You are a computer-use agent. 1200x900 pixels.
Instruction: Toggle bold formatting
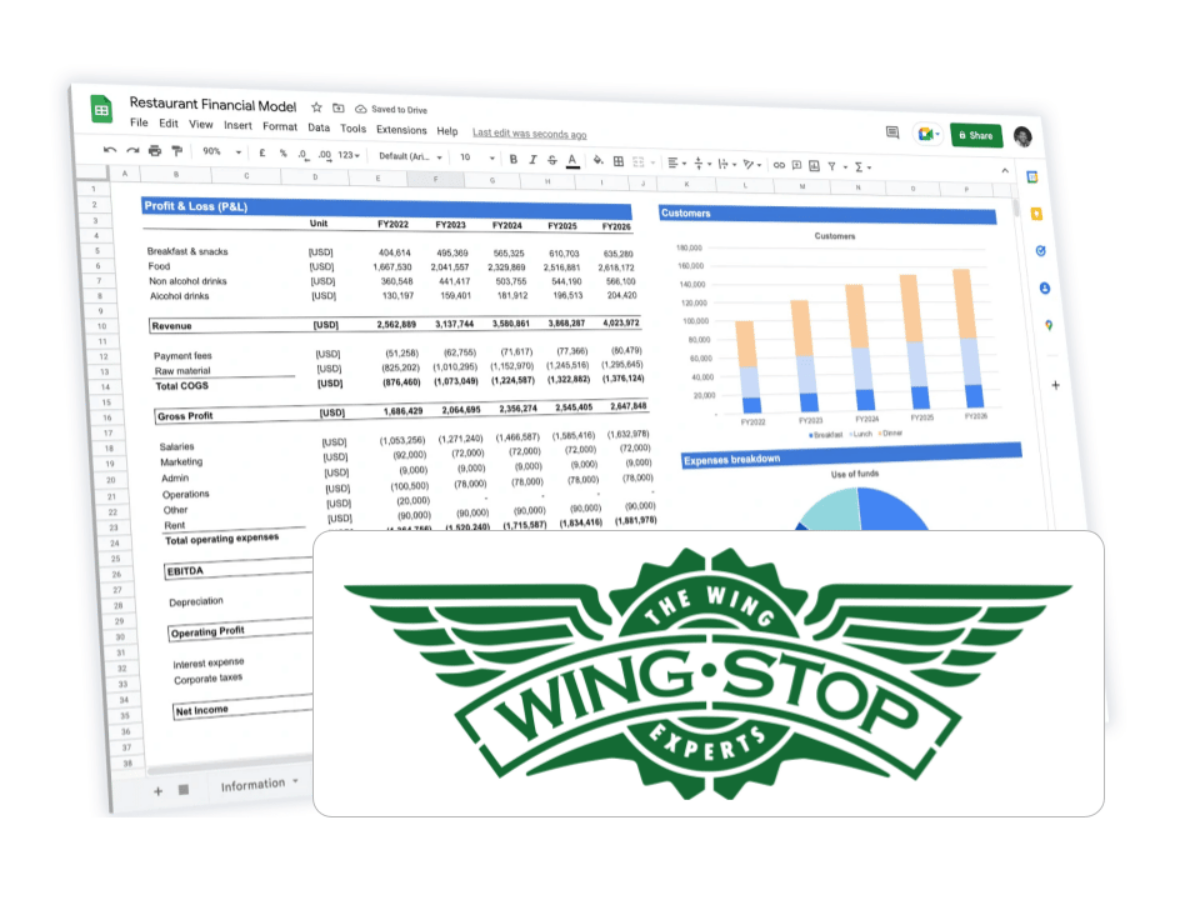point(514,159)
